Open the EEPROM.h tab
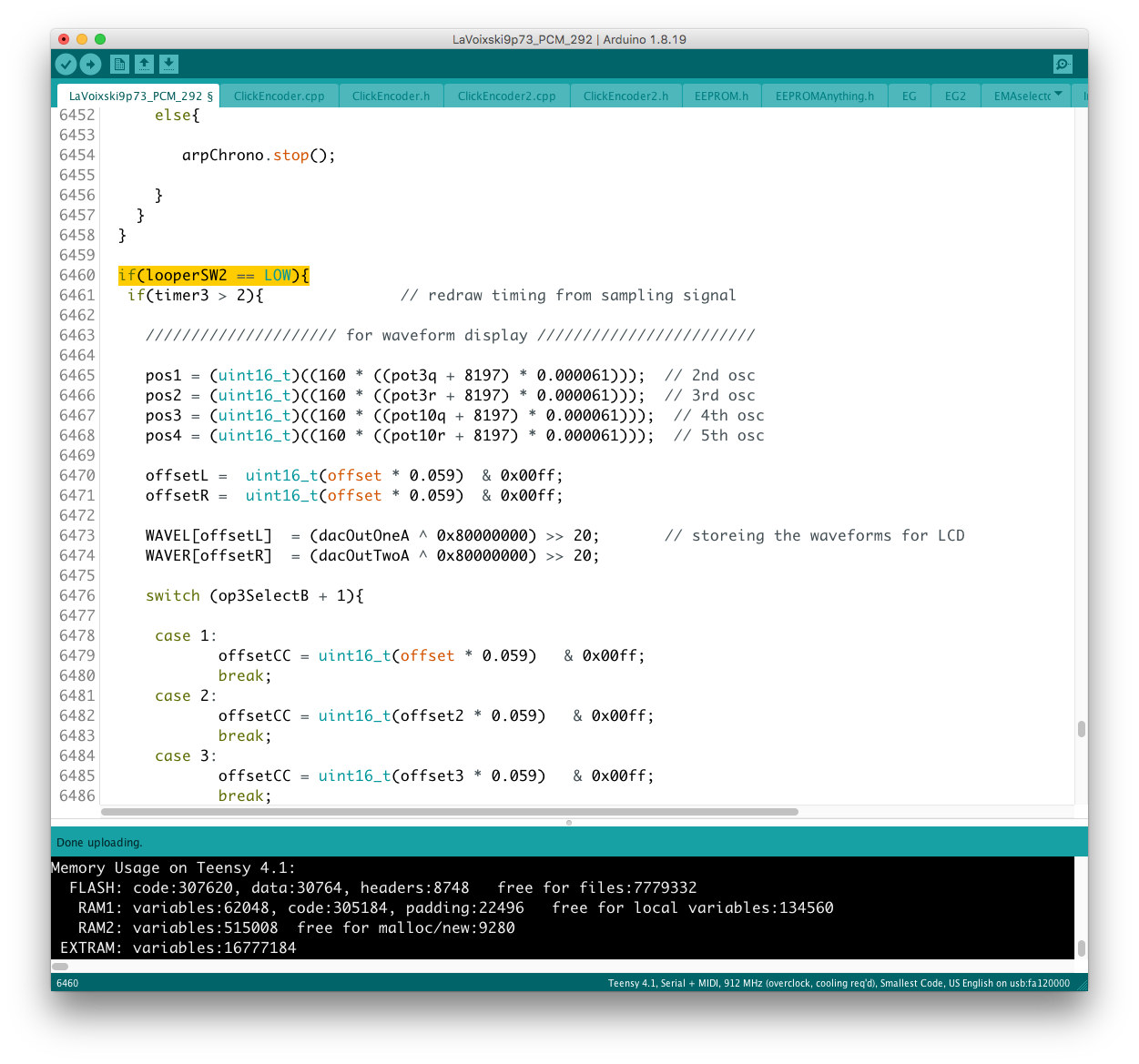1139x1064 pixels. coord(721,96)
